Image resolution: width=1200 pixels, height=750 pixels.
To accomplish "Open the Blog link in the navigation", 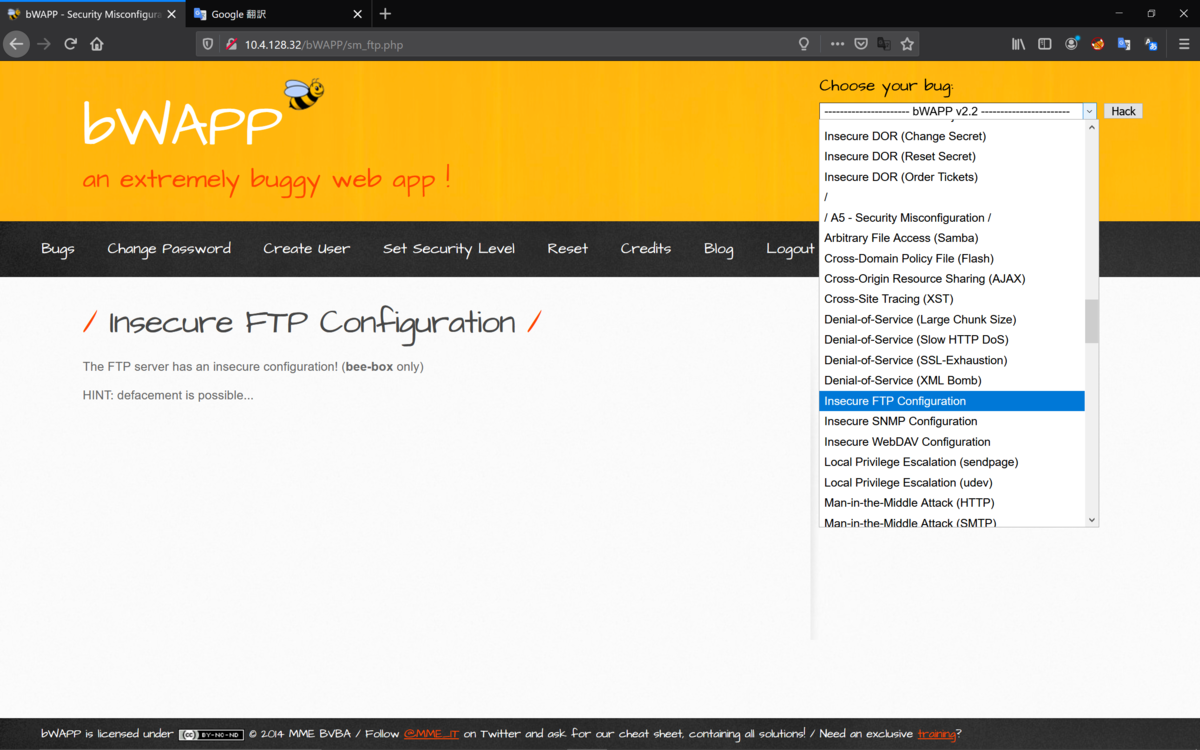I will coord(718,249).
